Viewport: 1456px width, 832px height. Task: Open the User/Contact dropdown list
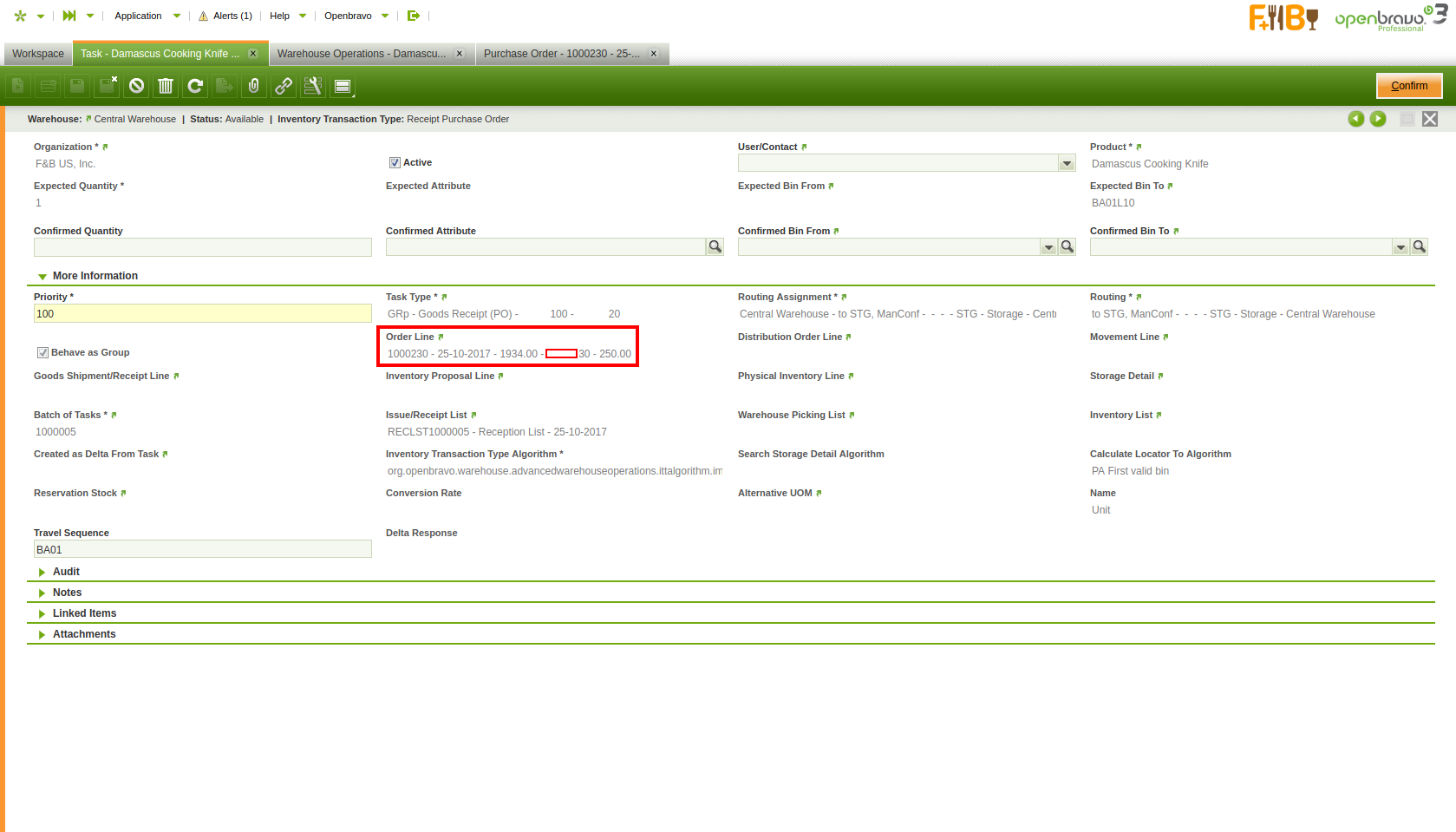(1067, 164)
